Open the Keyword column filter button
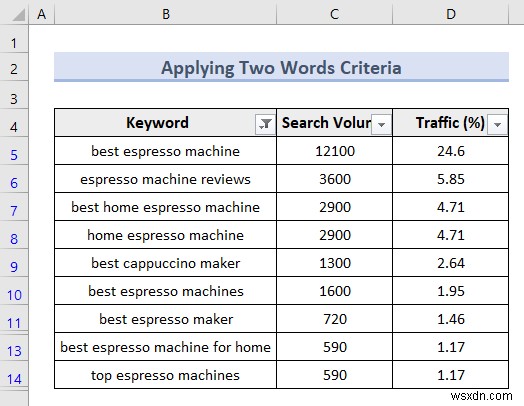 point(265,124)
